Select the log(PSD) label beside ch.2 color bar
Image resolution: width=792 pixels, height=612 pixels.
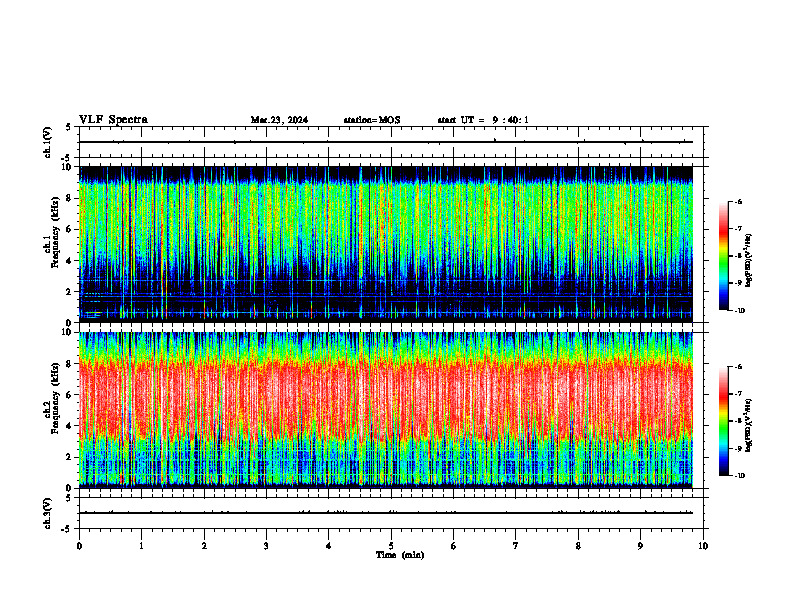pyautogui.click(x=749, y=425)
